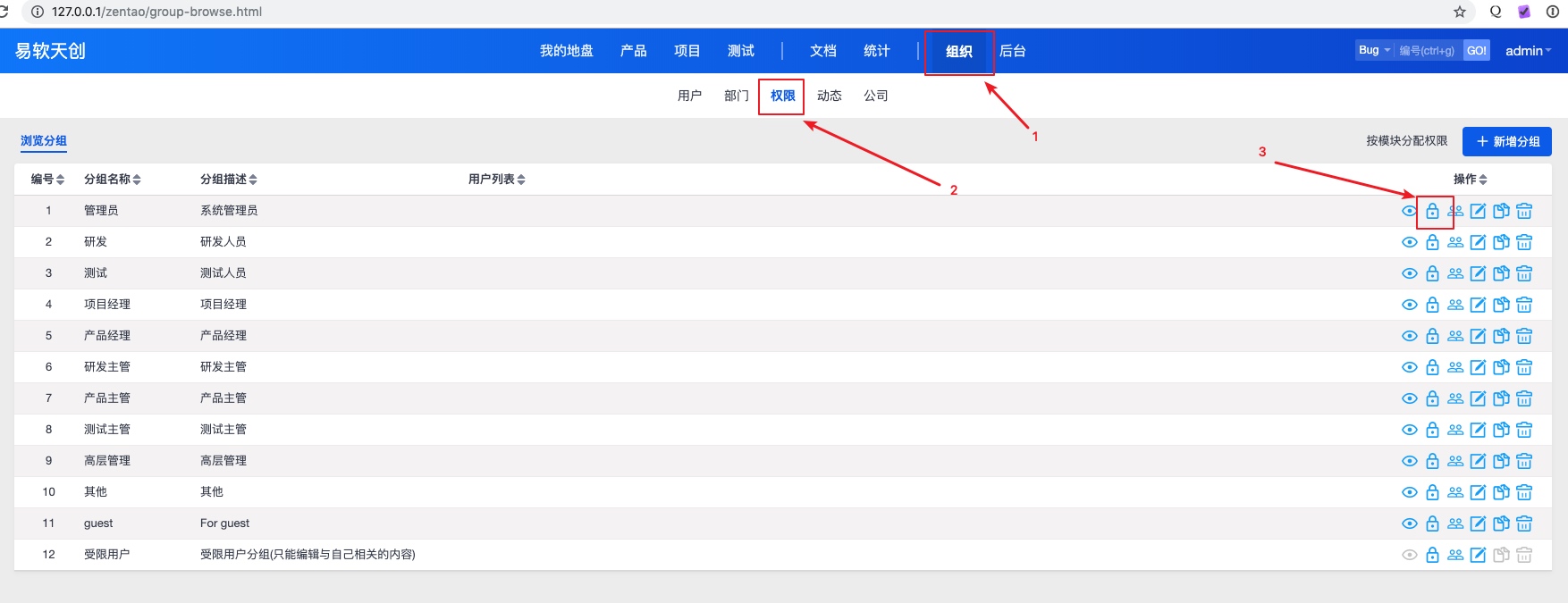Edit the 测试 group
Screen dimensions: 1568x603
tap(1478, 273)
